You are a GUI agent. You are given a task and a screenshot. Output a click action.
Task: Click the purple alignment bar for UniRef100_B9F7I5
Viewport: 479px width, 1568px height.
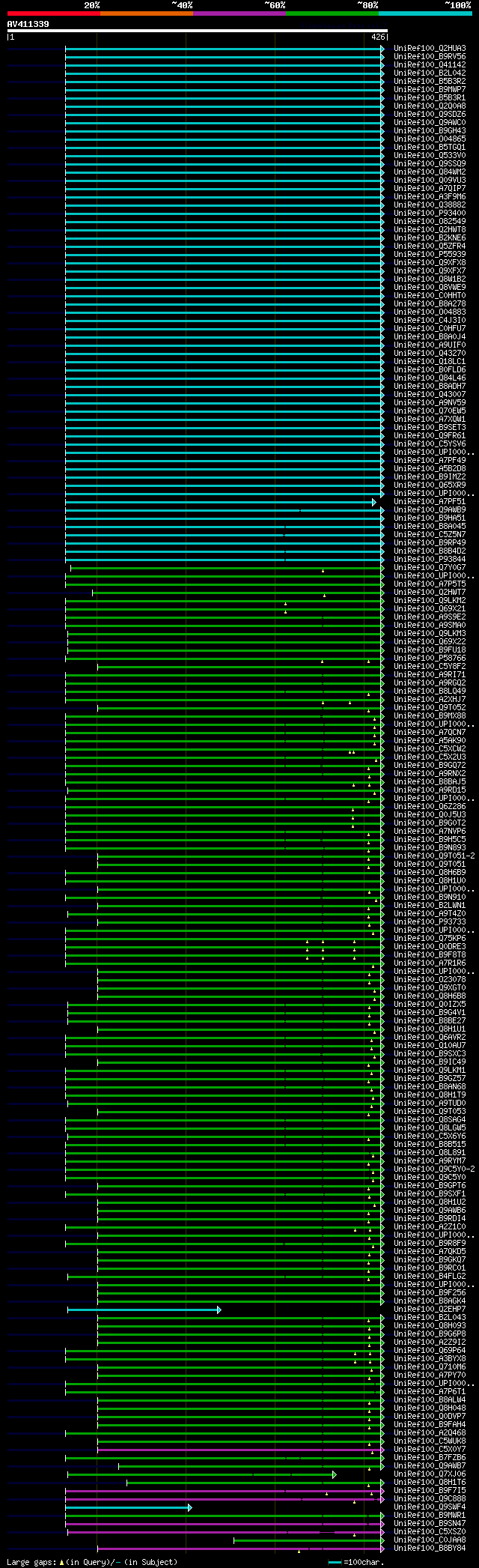[x=225, y=1491]
